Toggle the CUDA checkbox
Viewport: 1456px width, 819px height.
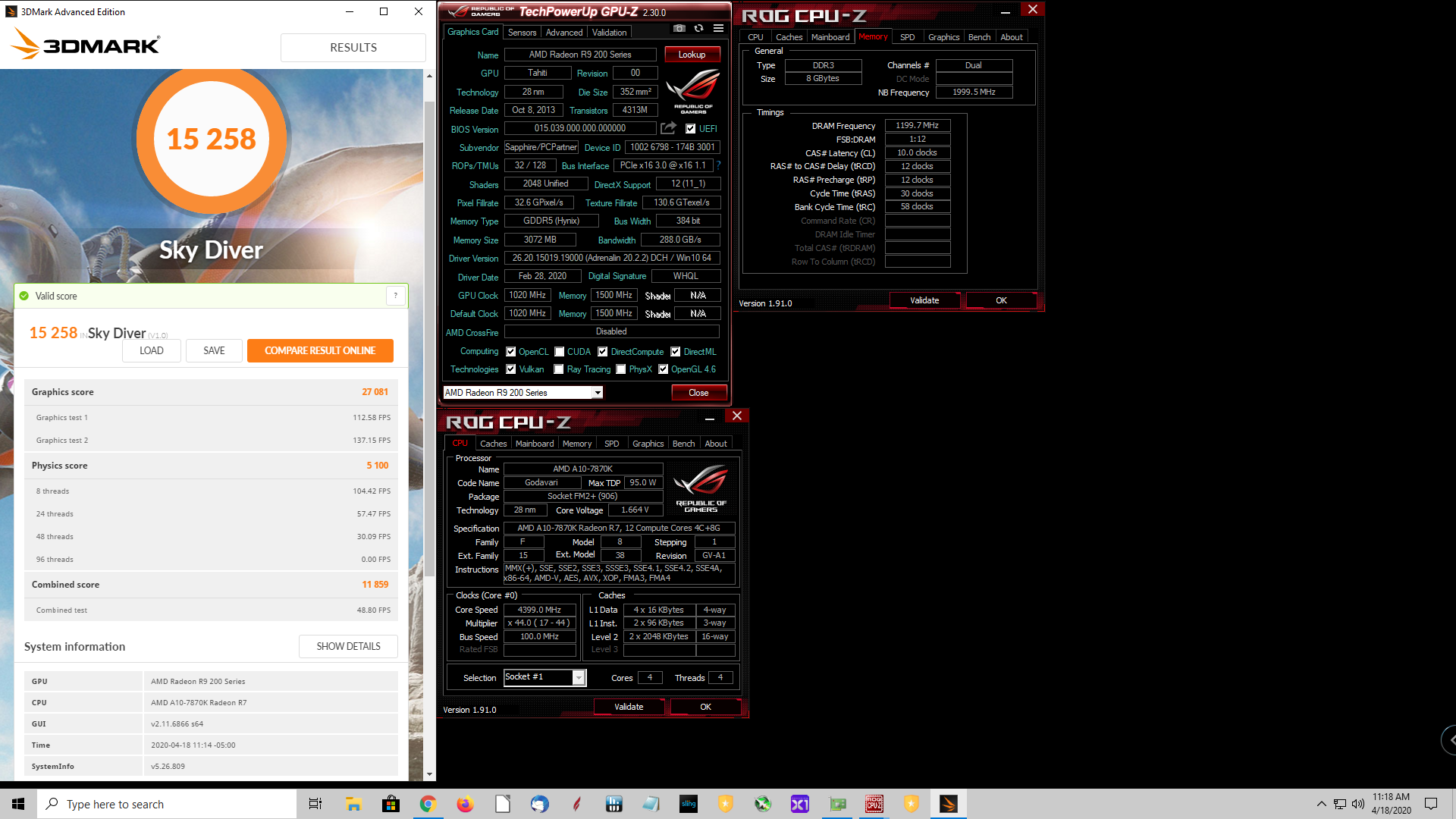point(559,352)
